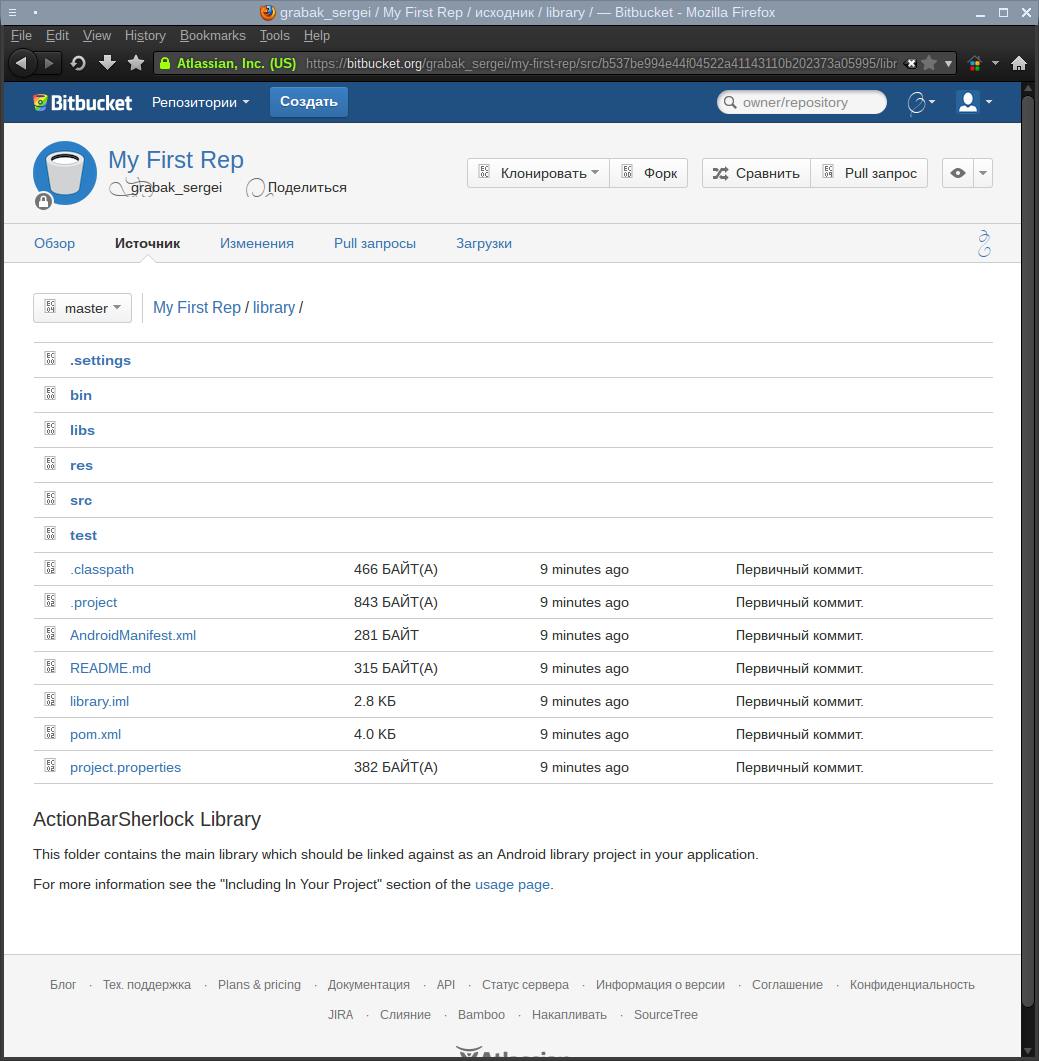The image size is (1039, 1061).
Task: Click the Создать button
Action: 308,101
